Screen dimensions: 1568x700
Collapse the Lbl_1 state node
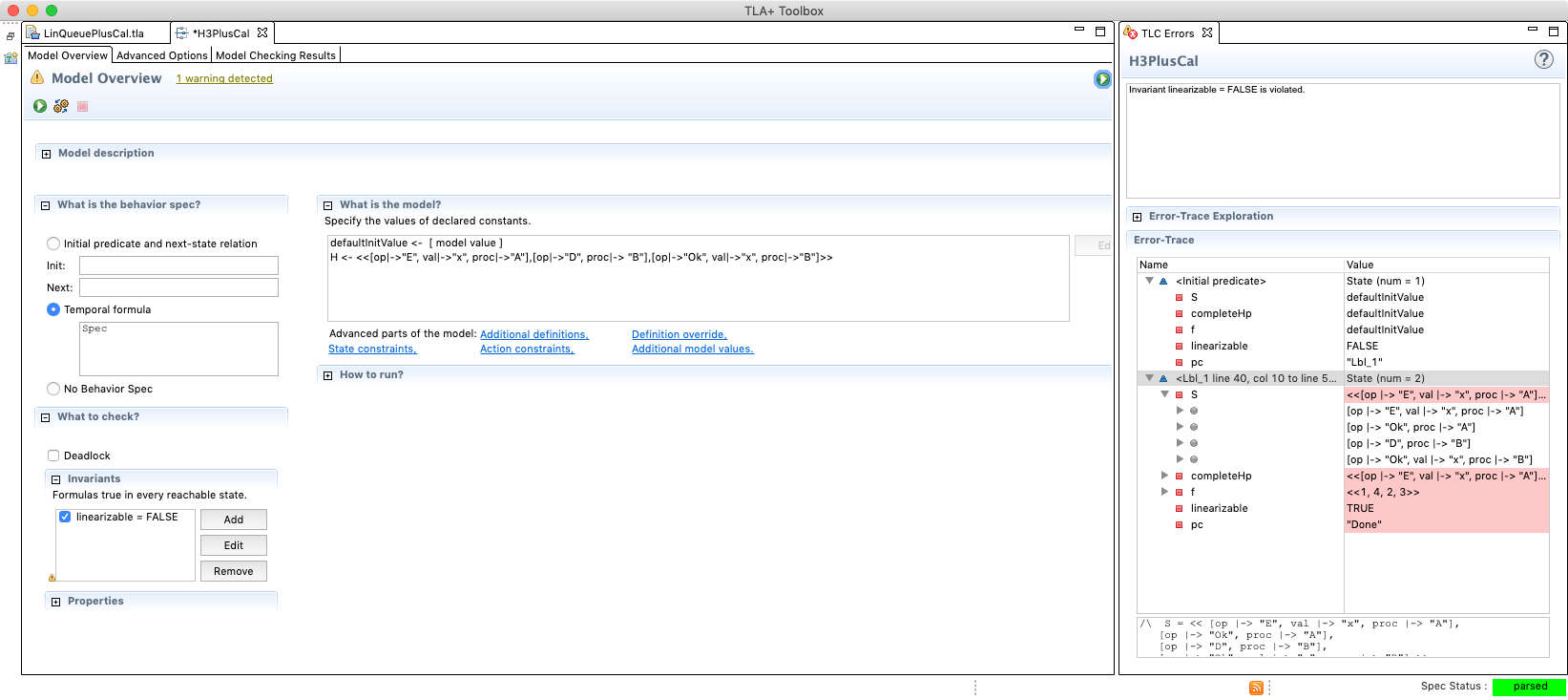coord(1149,378)
